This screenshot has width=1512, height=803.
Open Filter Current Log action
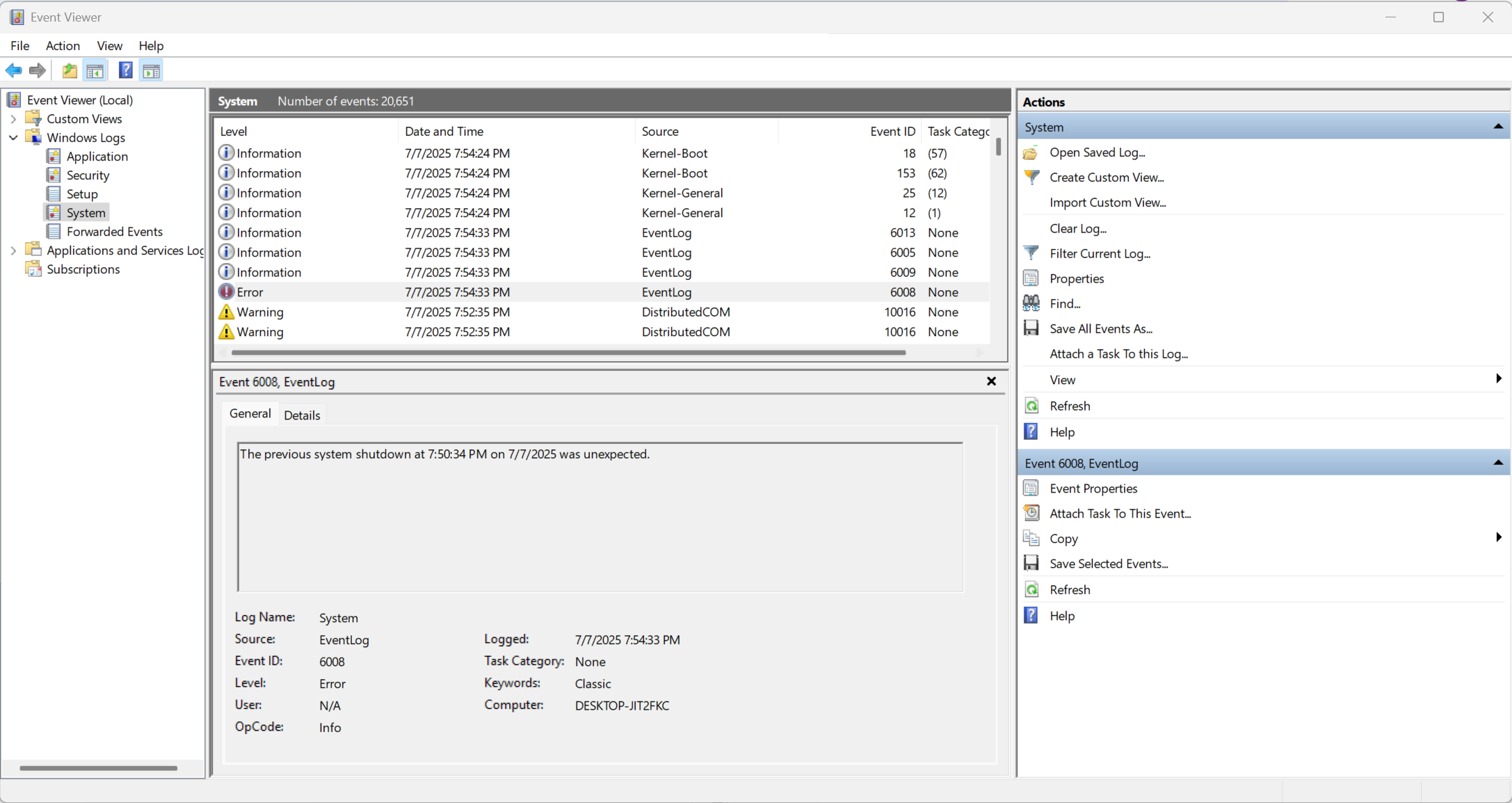[1100, 253]
